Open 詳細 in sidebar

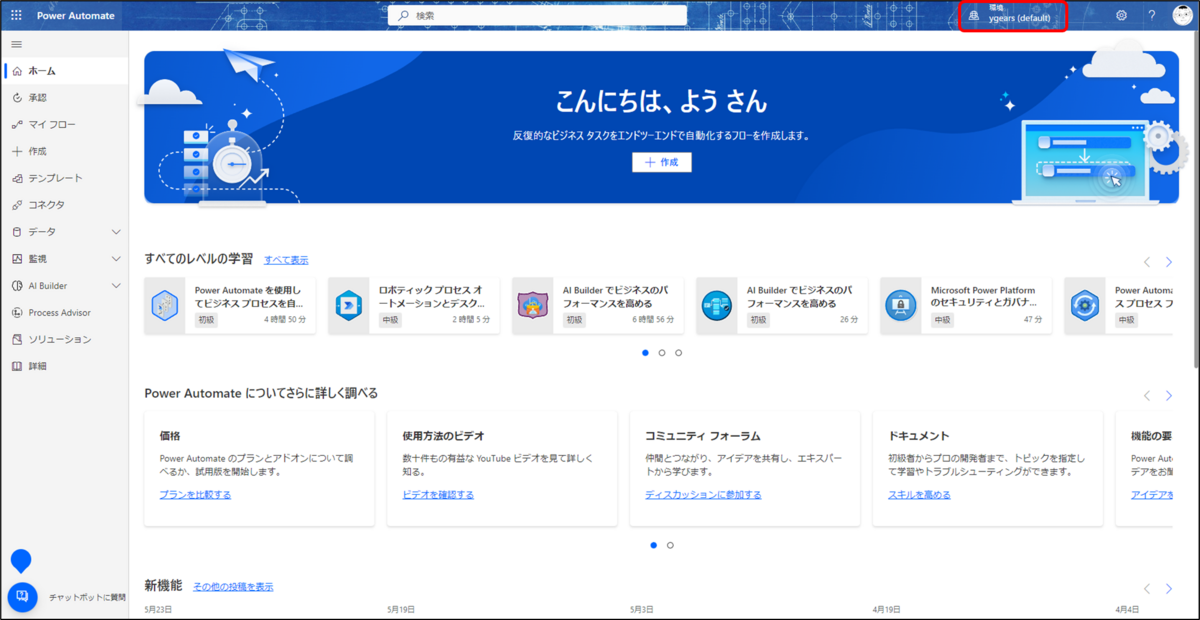coord(66,366)
